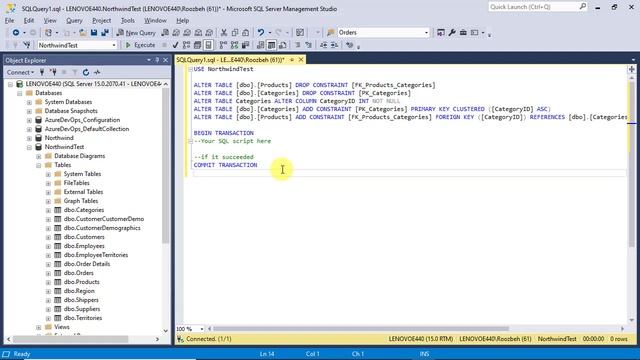Toggle Include Live Query Statistics
The width and height of the screenshot is (640, 360).
[x=234, y=45]
